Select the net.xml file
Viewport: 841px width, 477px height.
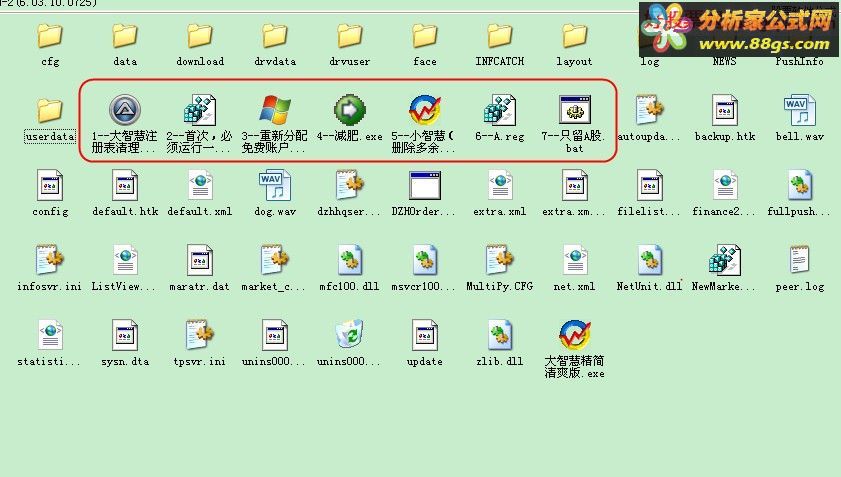click(x=574, y=260)
